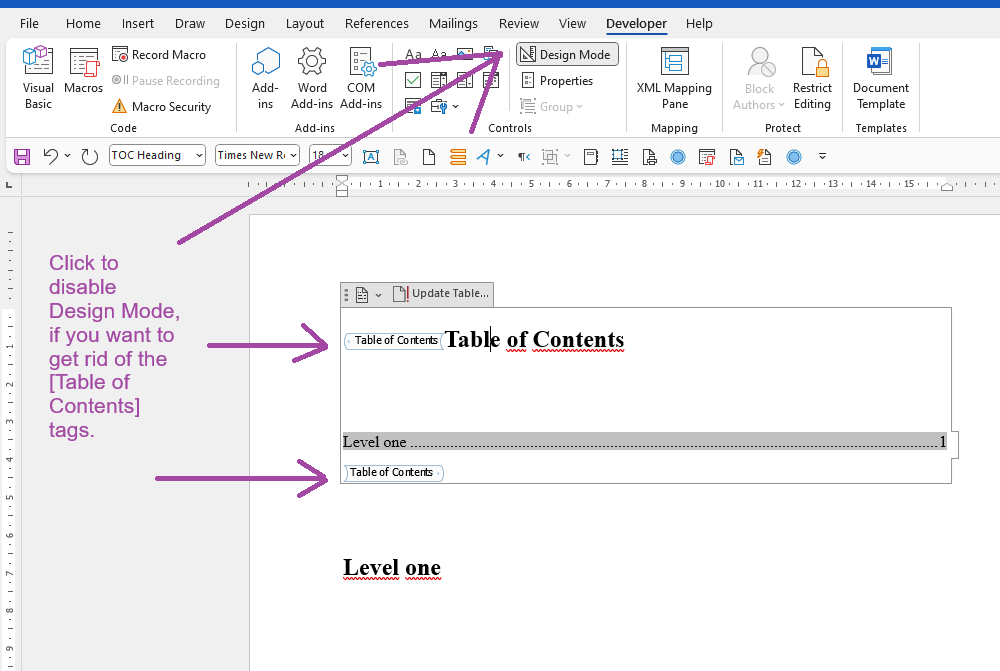Switch to the Mailings tab
Viewport: 1000px width, 671px height.
(453, 24)
